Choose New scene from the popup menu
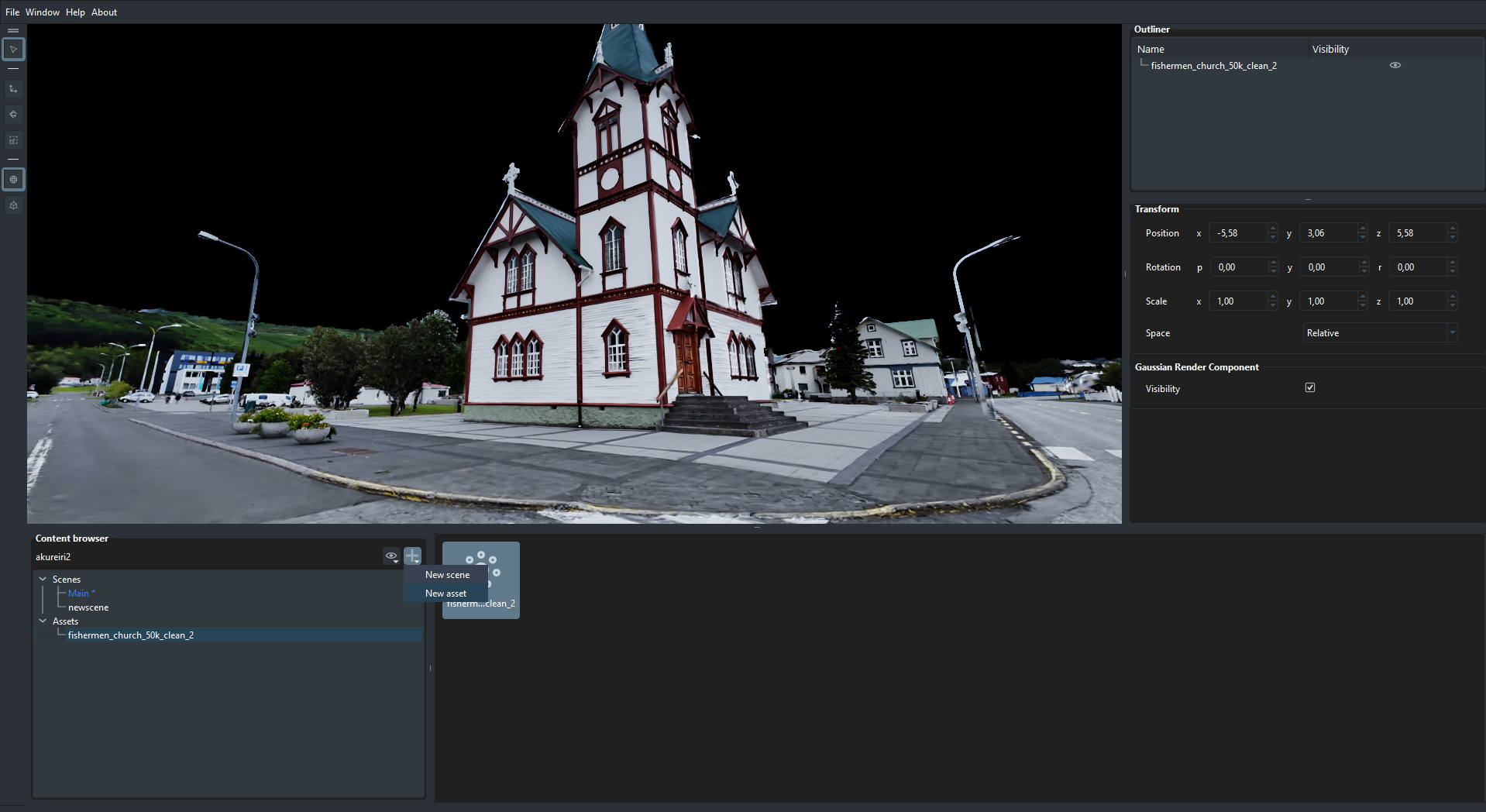 click(447, 575)
